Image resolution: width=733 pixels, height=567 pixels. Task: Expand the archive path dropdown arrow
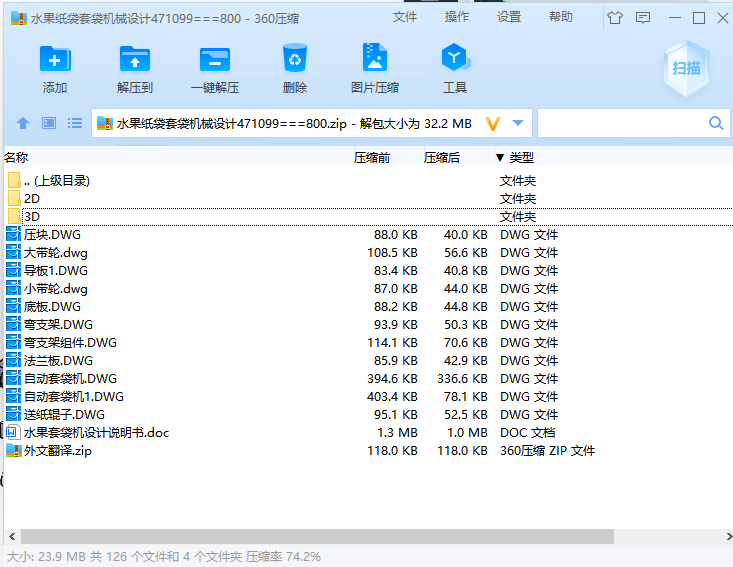(x=518, y=123)
